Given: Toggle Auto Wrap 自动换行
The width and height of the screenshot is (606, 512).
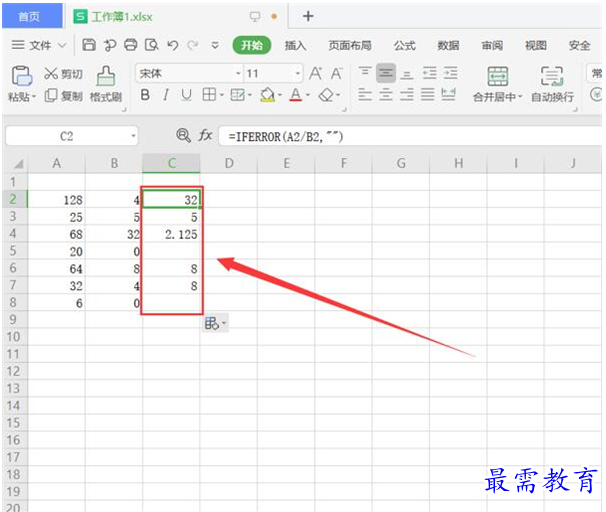Looking at the screenshot, I should point(552,84).
